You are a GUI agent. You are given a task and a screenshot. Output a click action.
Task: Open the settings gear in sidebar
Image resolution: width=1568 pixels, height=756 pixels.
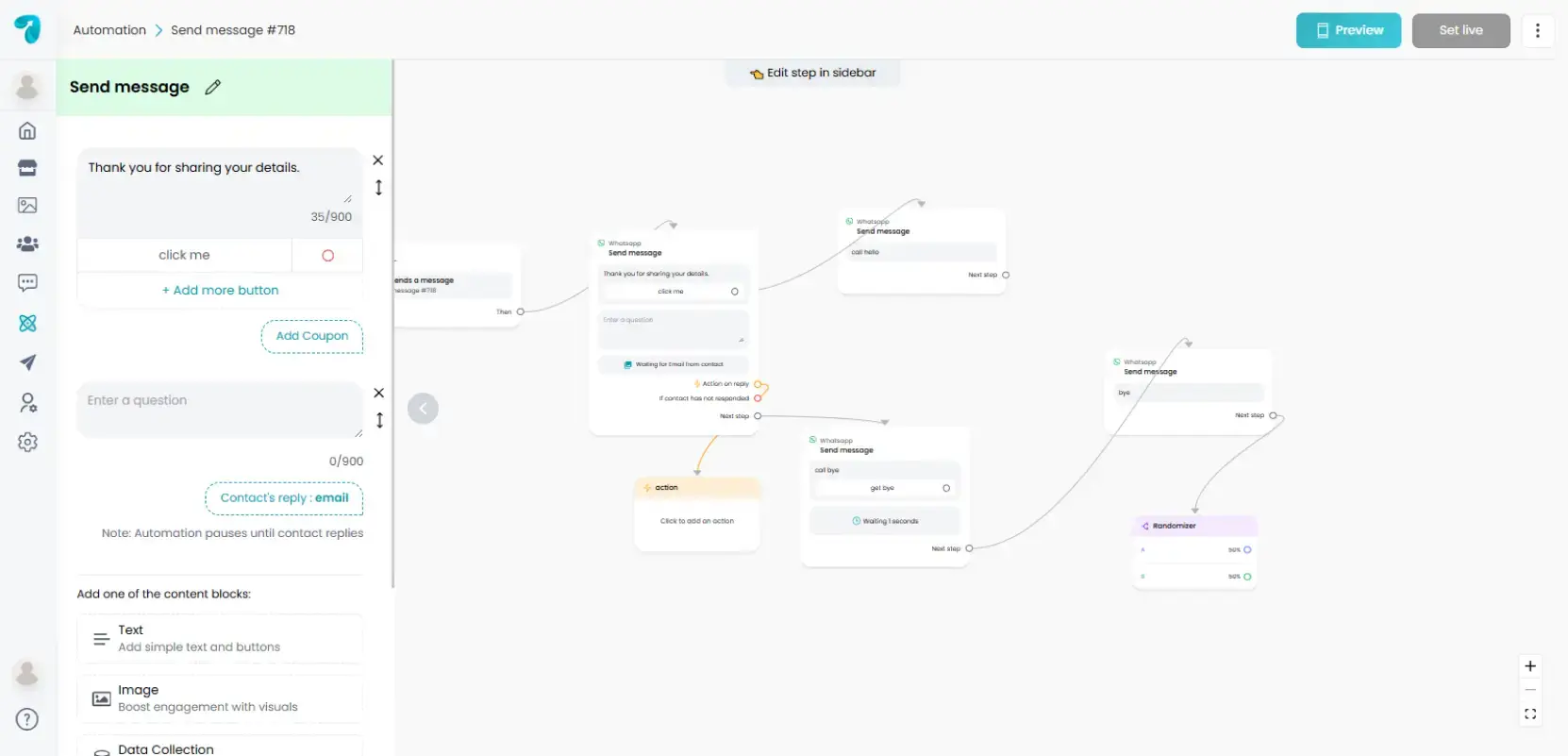pyautogui.click(x=27, y=442)
